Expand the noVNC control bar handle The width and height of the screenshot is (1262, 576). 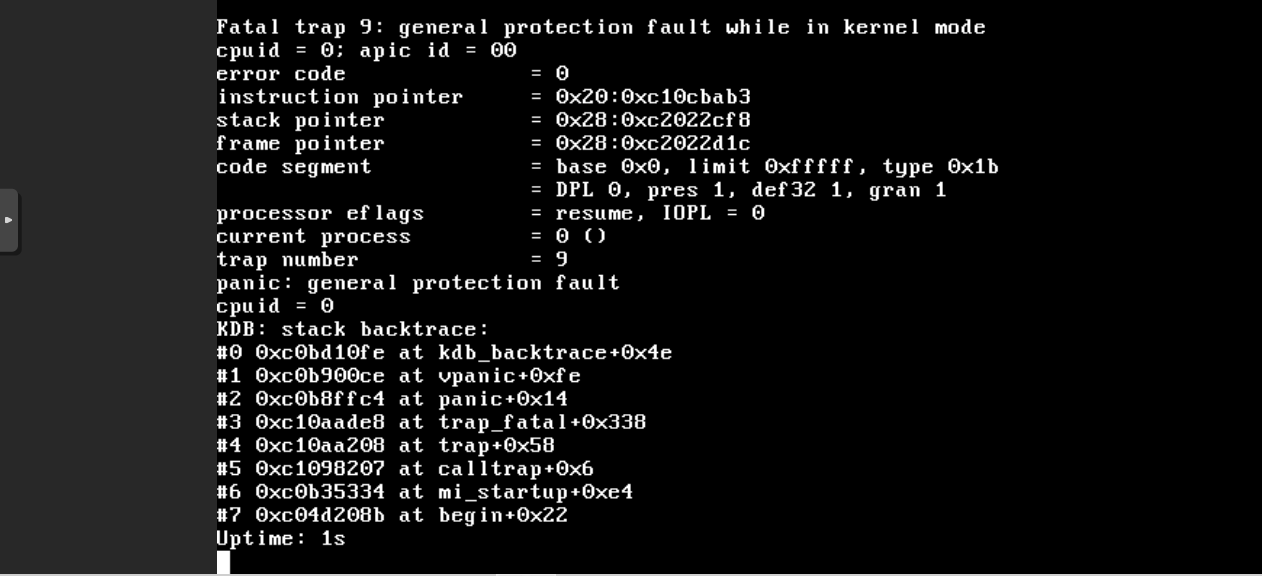[9, 220]
